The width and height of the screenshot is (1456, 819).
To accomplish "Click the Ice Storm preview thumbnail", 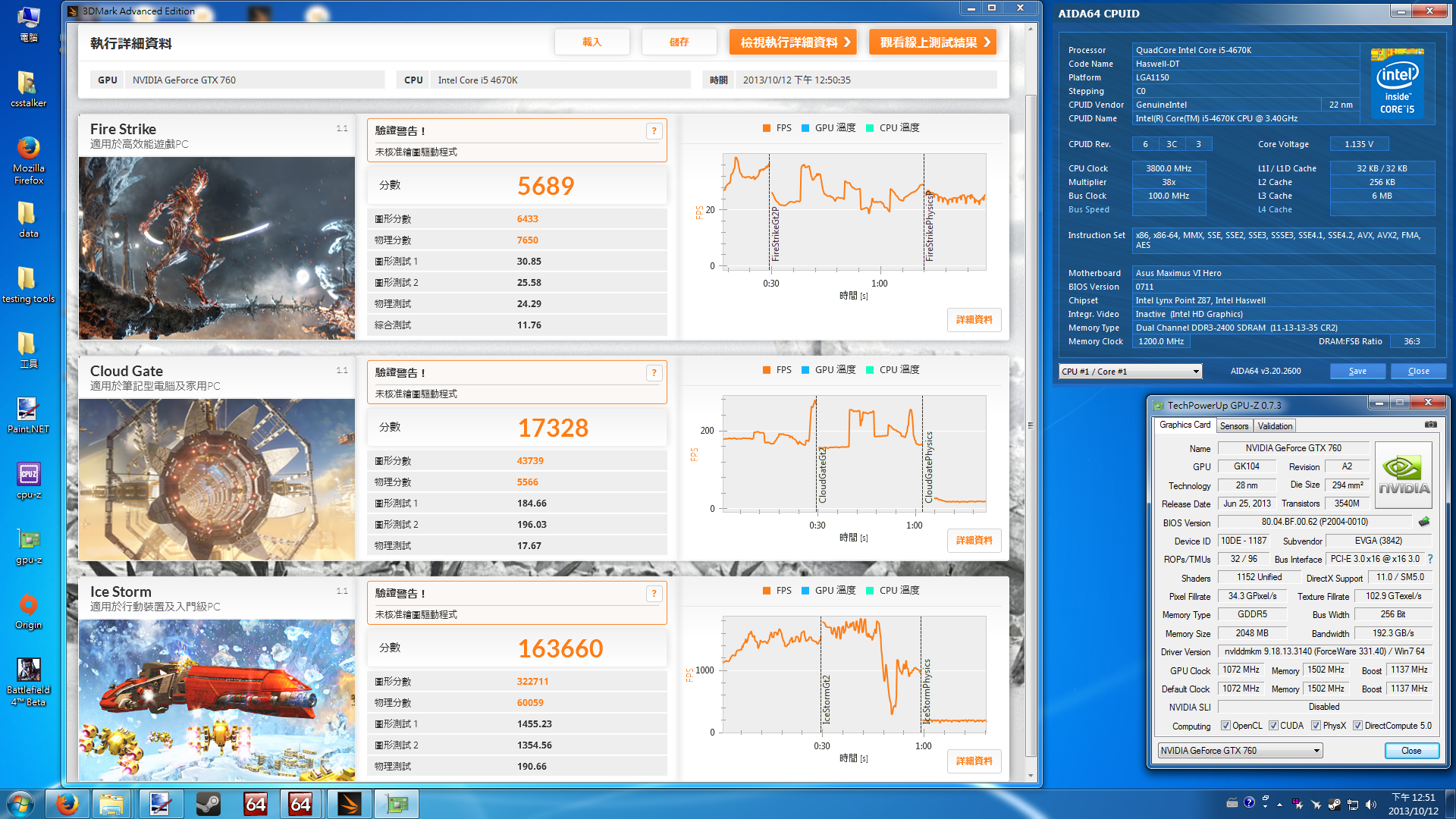I will 217,700.
